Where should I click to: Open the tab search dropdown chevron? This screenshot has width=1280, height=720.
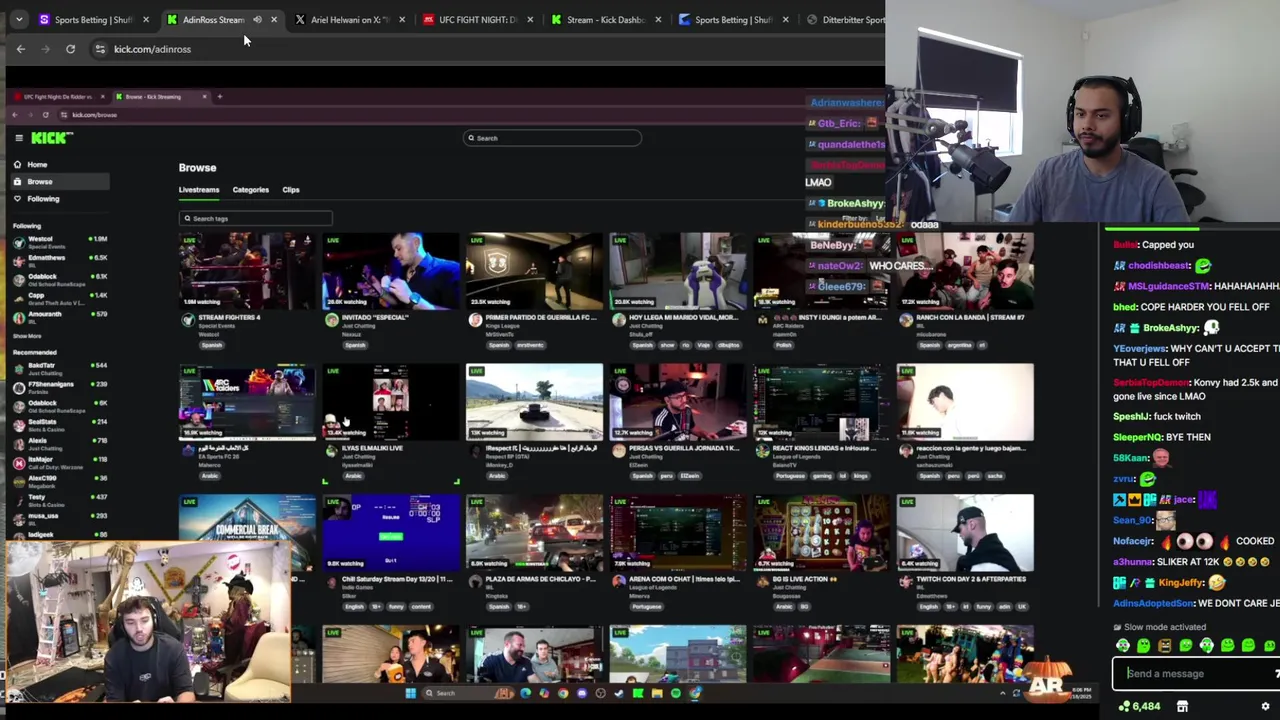[x=18, y=19]
